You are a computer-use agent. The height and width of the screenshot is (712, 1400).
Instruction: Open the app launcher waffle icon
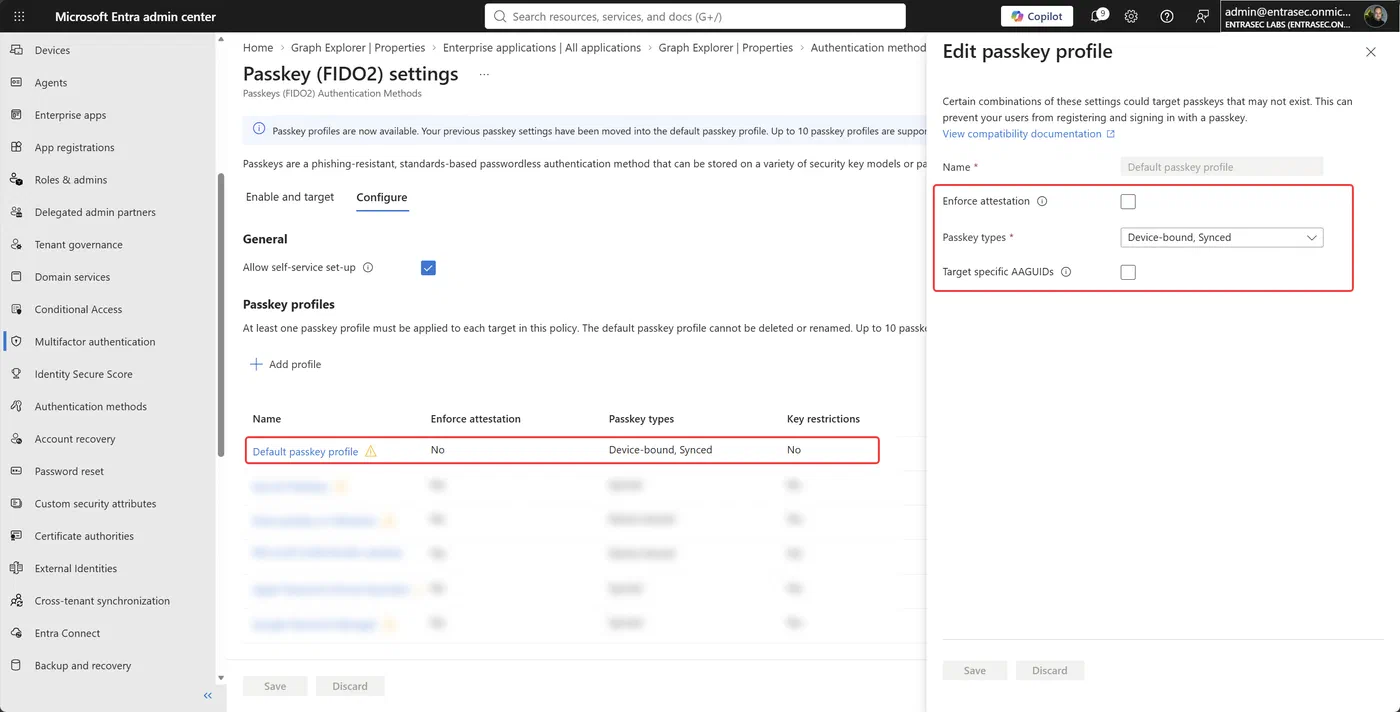pyautogui.click(x=19, y=16)
